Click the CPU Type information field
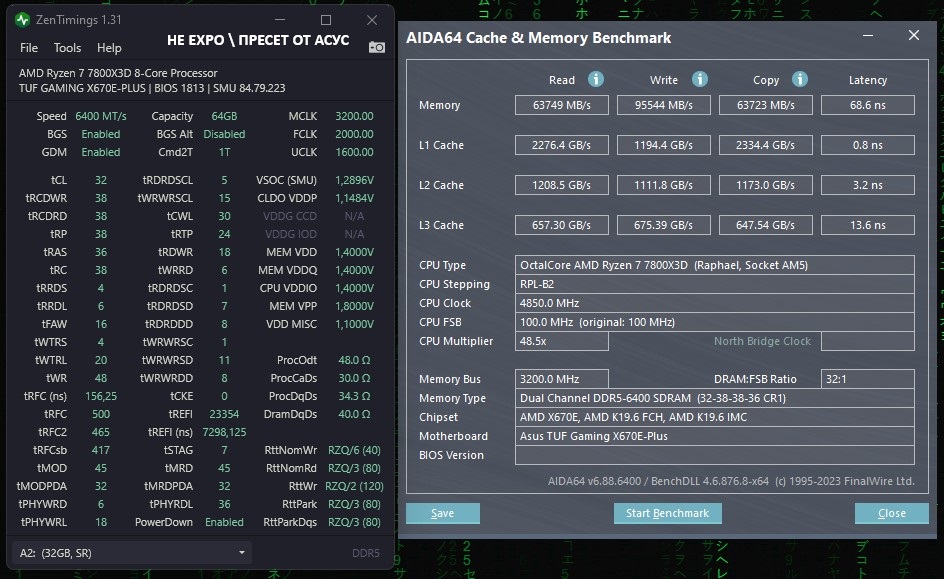 [x=715, y=265]
